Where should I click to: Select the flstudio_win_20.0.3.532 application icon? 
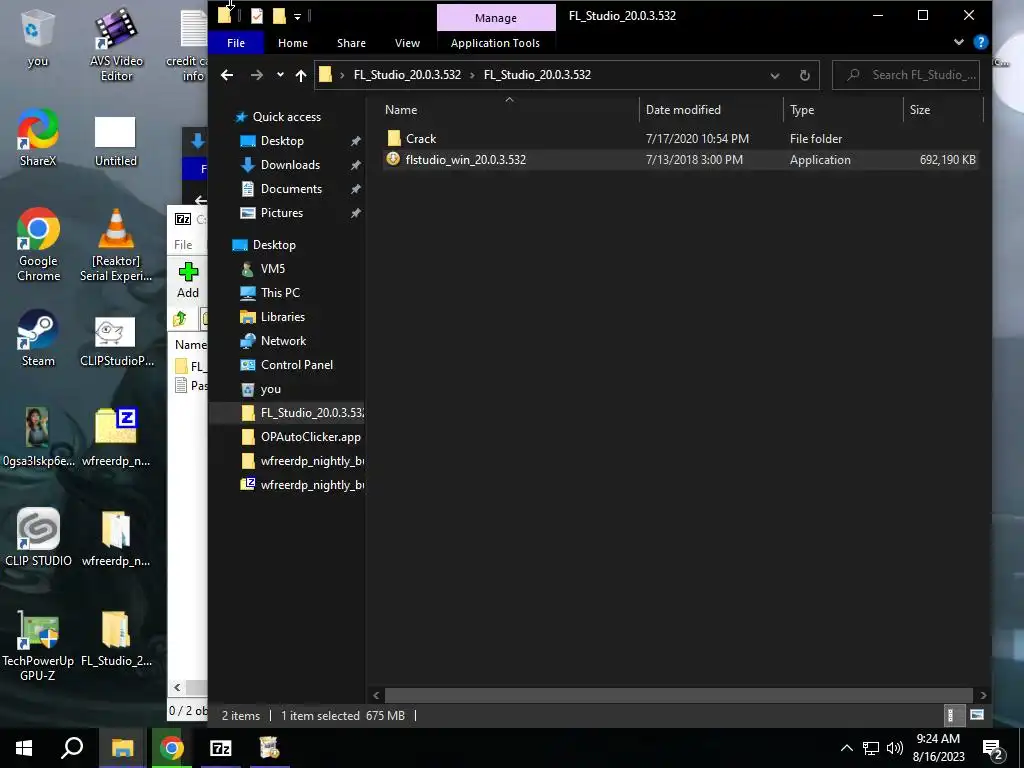[x=393, y=159]
